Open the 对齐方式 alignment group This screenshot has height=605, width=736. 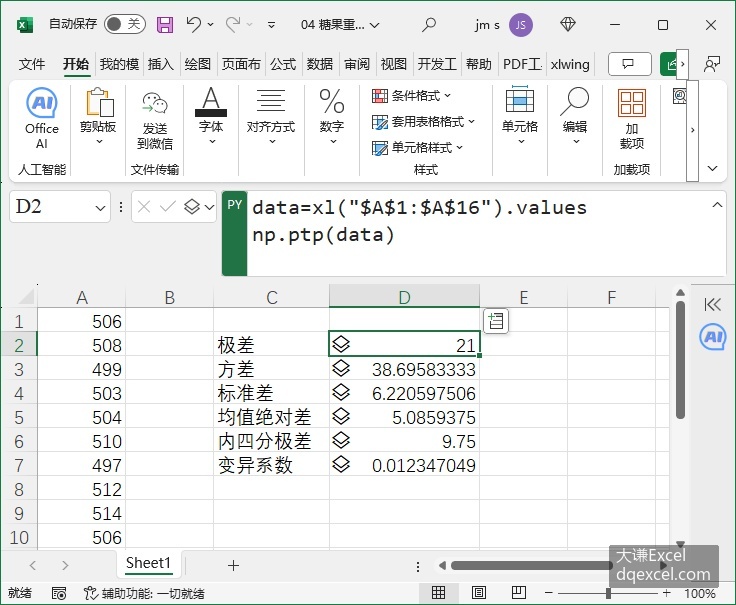pos(271,116)
